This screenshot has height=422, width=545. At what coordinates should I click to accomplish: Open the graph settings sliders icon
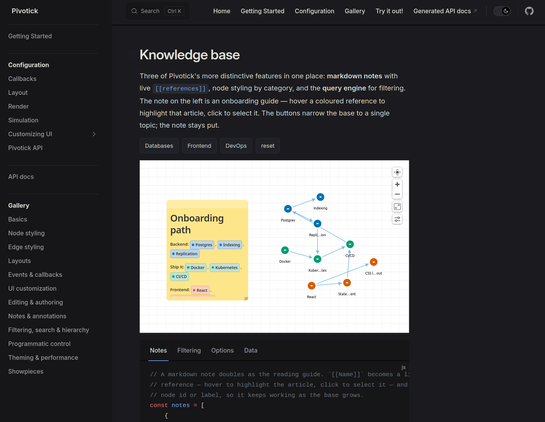point(397,219)
